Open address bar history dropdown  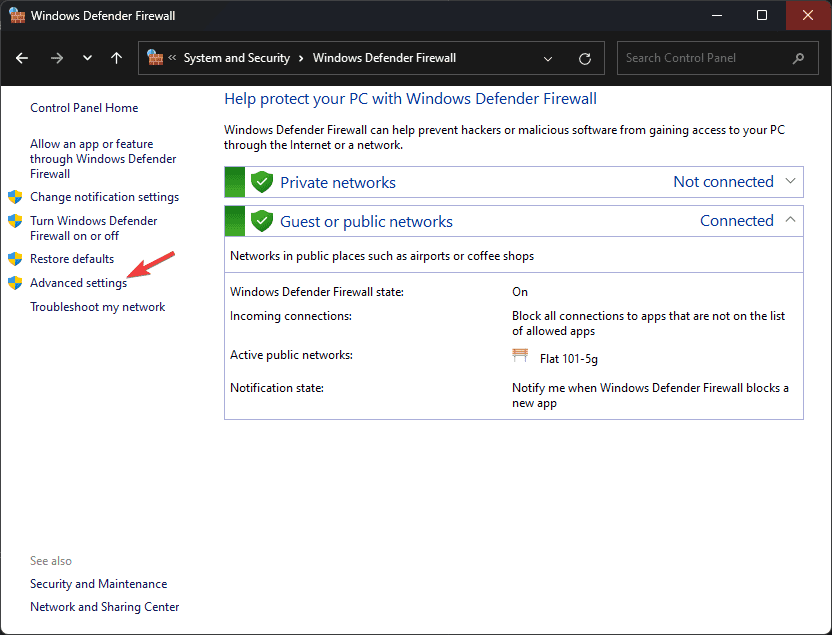[x=548, y=58]
